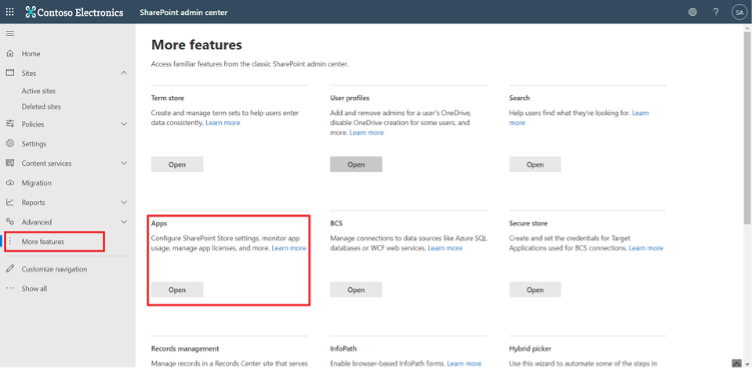Expand the Advanced section chevron
The image size is (753, 370).
click(x=123, y=222)
